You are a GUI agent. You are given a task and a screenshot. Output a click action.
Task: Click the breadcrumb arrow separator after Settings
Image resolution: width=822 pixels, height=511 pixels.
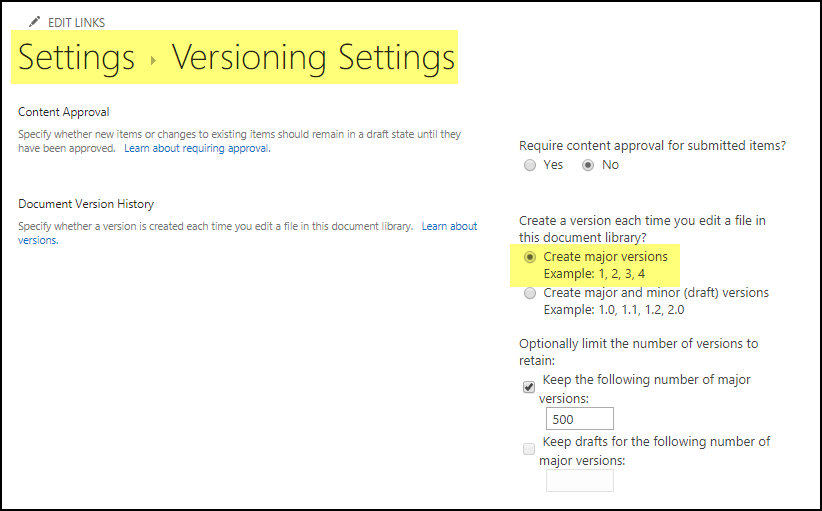click(153, 60)
